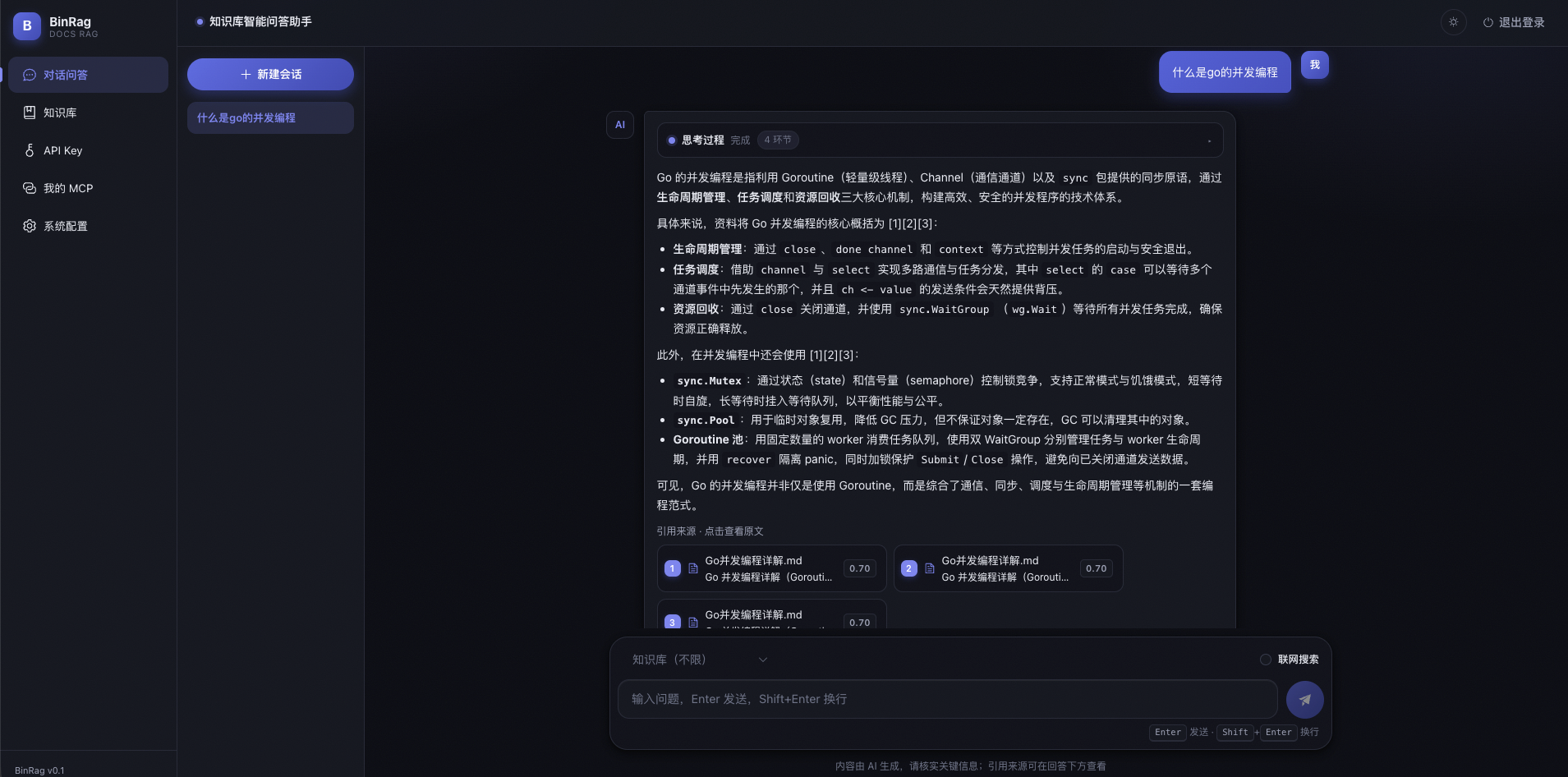Click the number 1 citation badge
Image resolution: width=1568 pixels, height=777 pixels.
[673, 568]
